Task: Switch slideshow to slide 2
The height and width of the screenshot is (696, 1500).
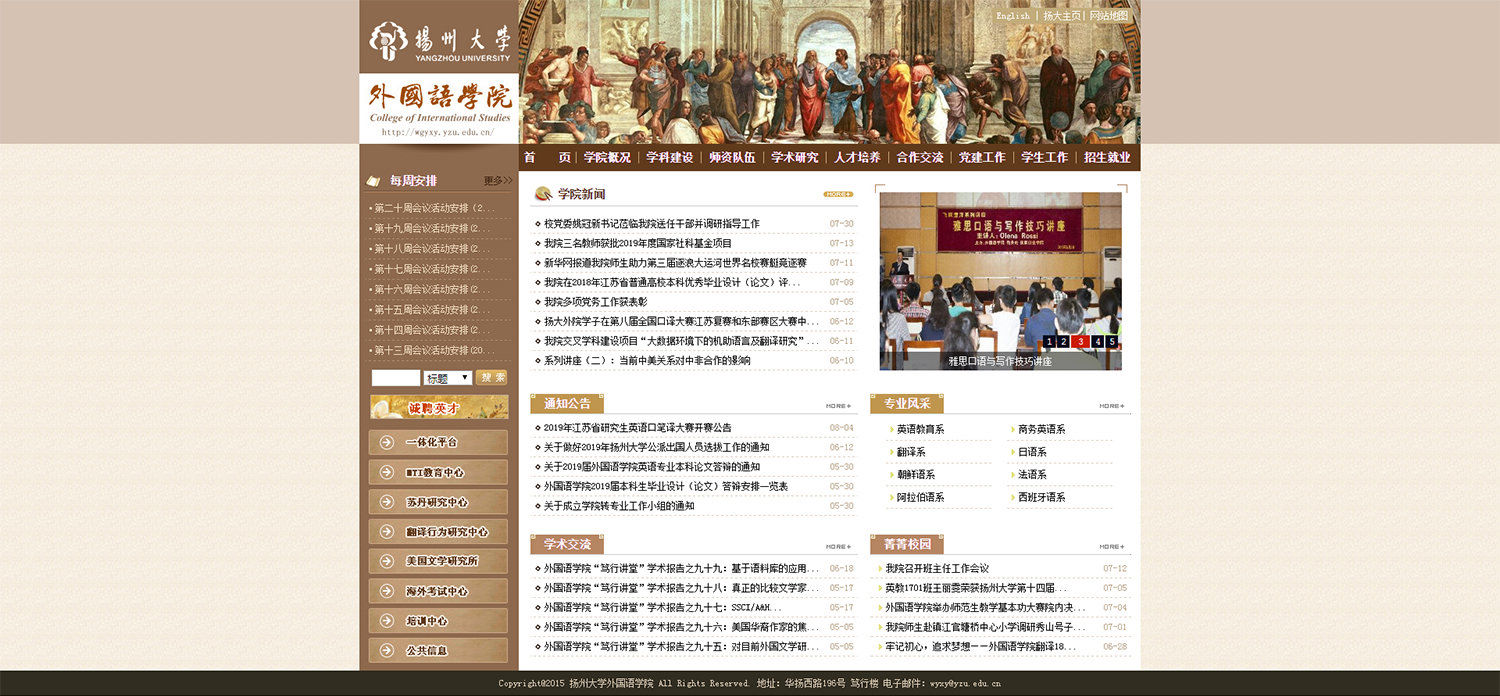Action: (x=1064, y=342)
